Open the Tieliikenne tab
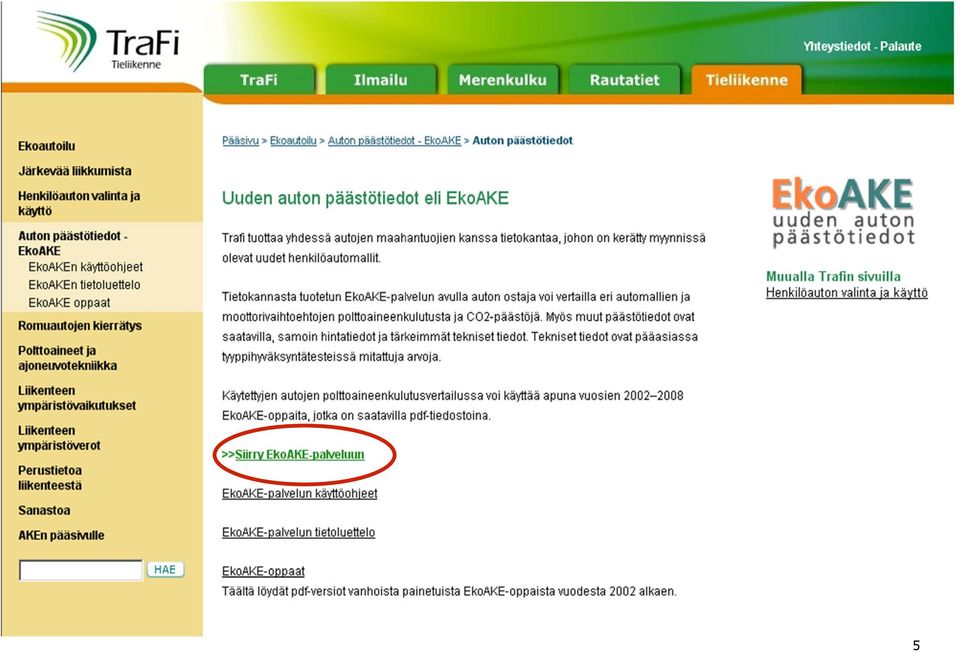 [x=746, y=80]
